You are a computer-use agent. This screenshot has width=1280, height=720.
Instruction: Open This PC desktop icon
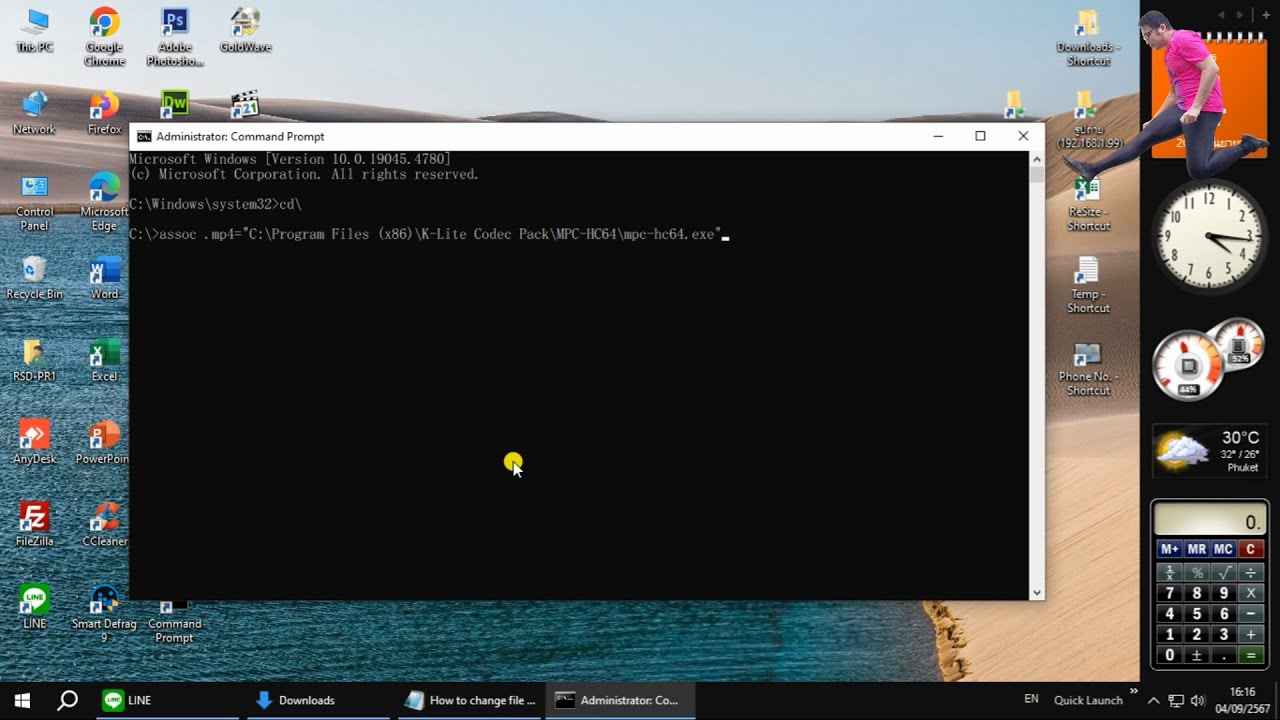tap(34, 30)
